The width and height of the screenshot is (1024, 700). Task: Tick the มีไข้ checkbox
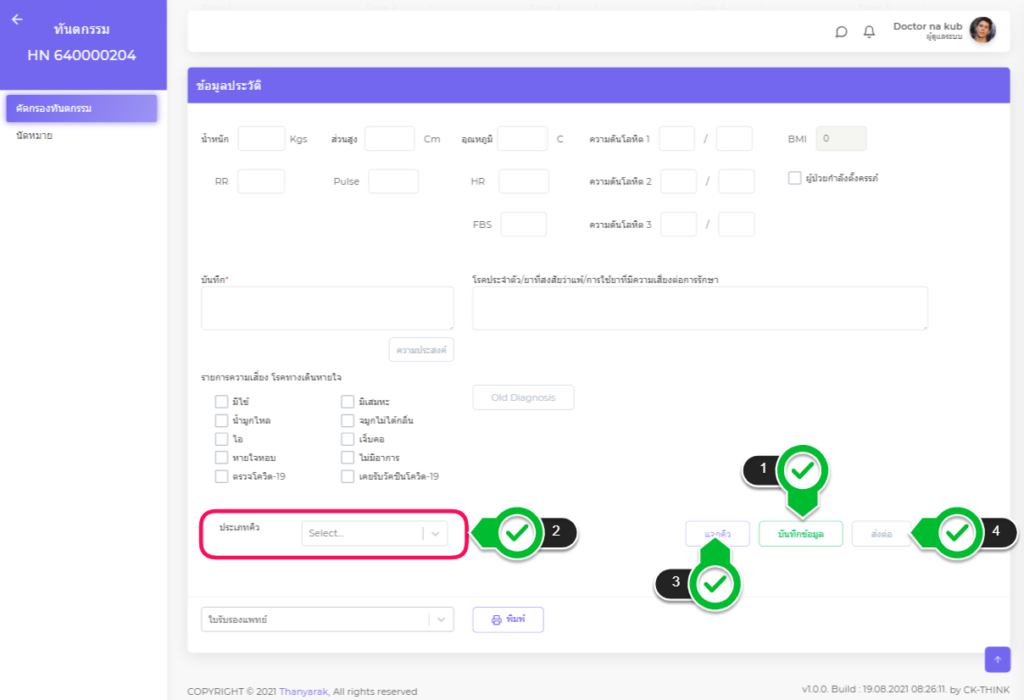click(x=221, y=402)
